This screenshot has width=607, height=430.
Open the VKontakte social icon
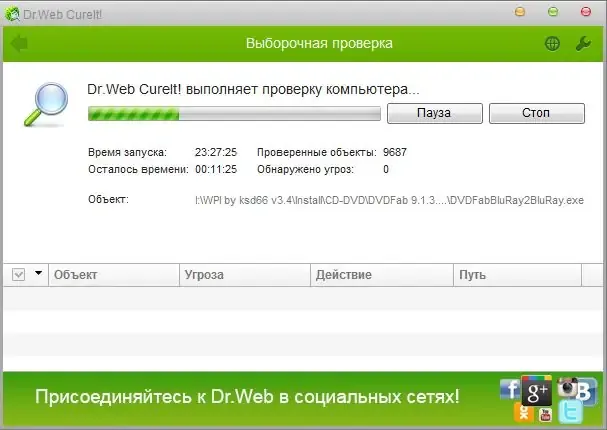(586, 392)
